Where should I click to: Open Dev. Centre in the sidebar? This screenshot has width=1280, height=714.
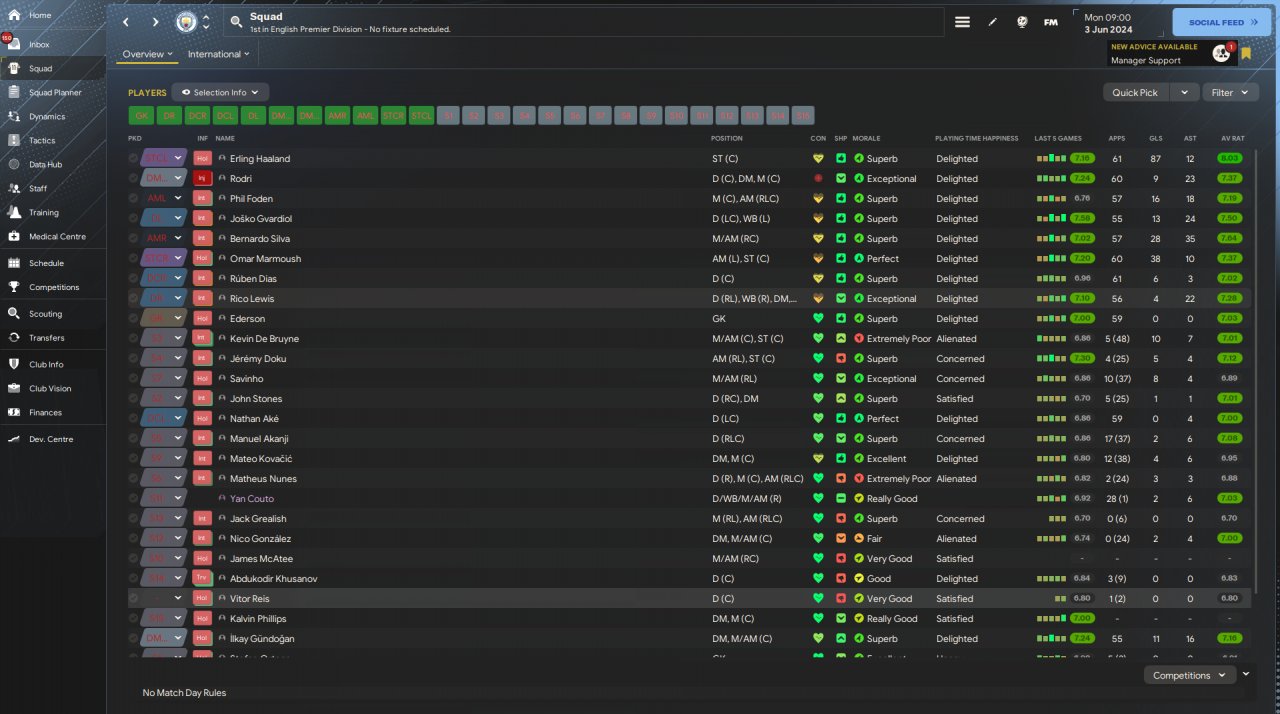pos(50,439)
